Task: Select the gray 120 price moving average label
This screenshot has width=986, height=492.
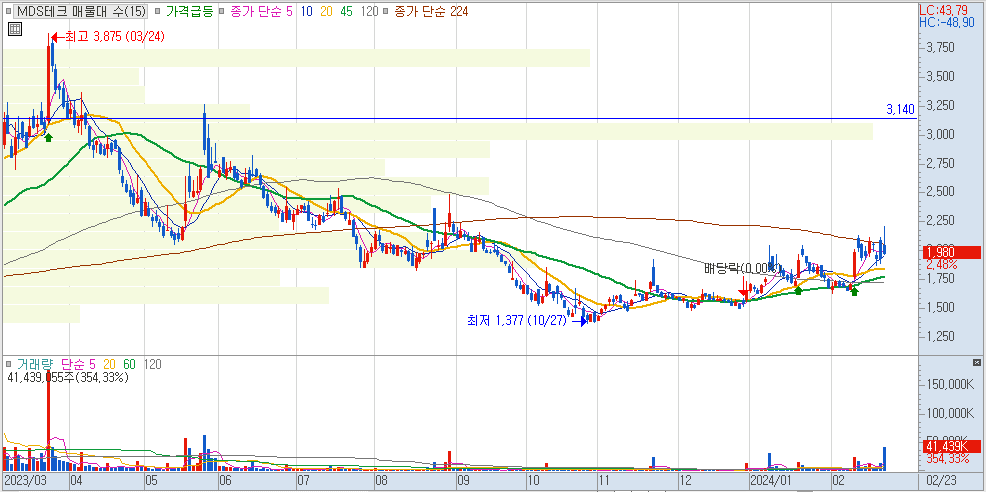Action: click(x=370, y=11)
